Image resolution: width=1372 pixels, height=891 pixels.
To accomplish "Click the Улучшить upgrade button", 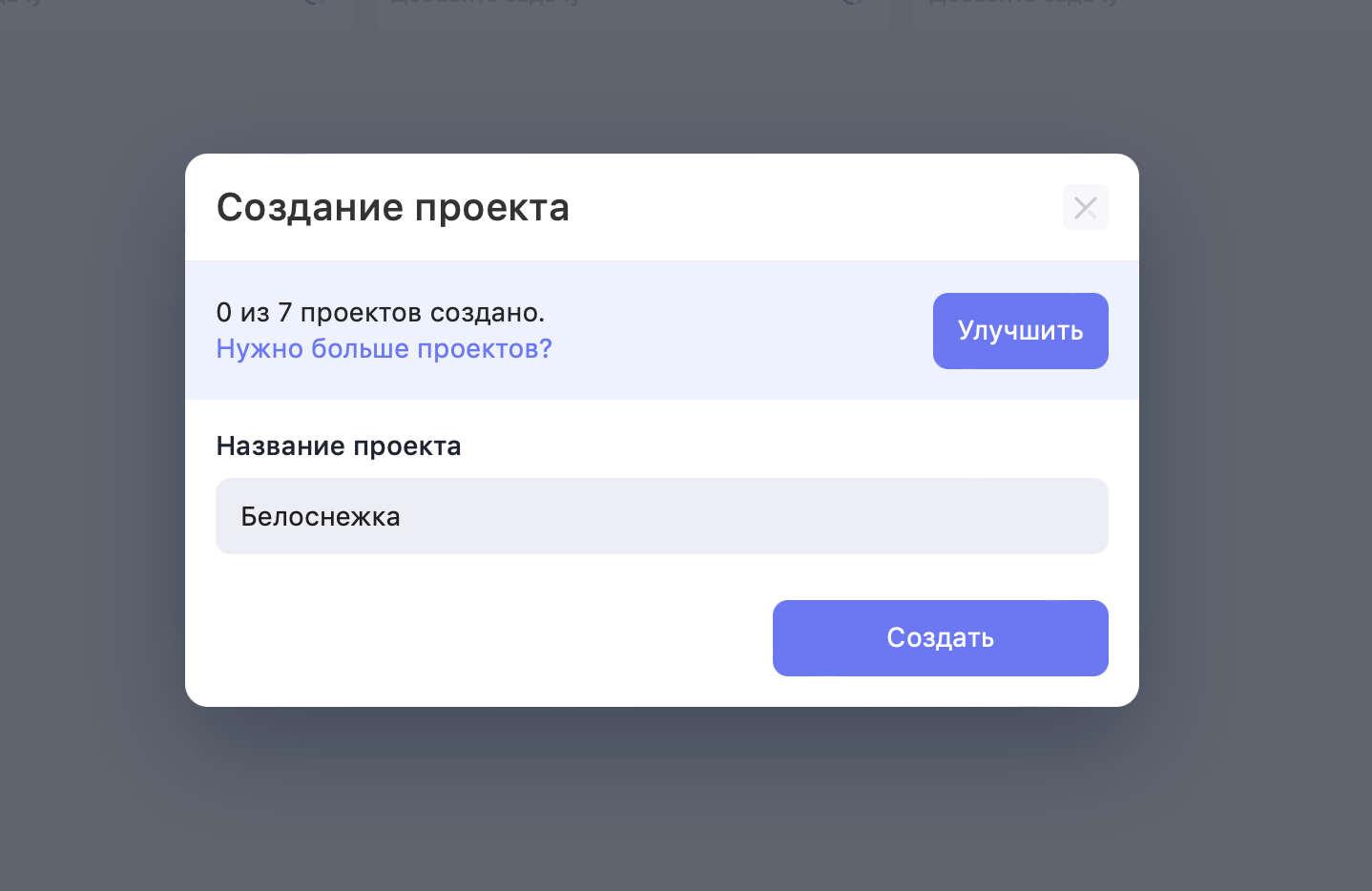I will (1020, 331).
